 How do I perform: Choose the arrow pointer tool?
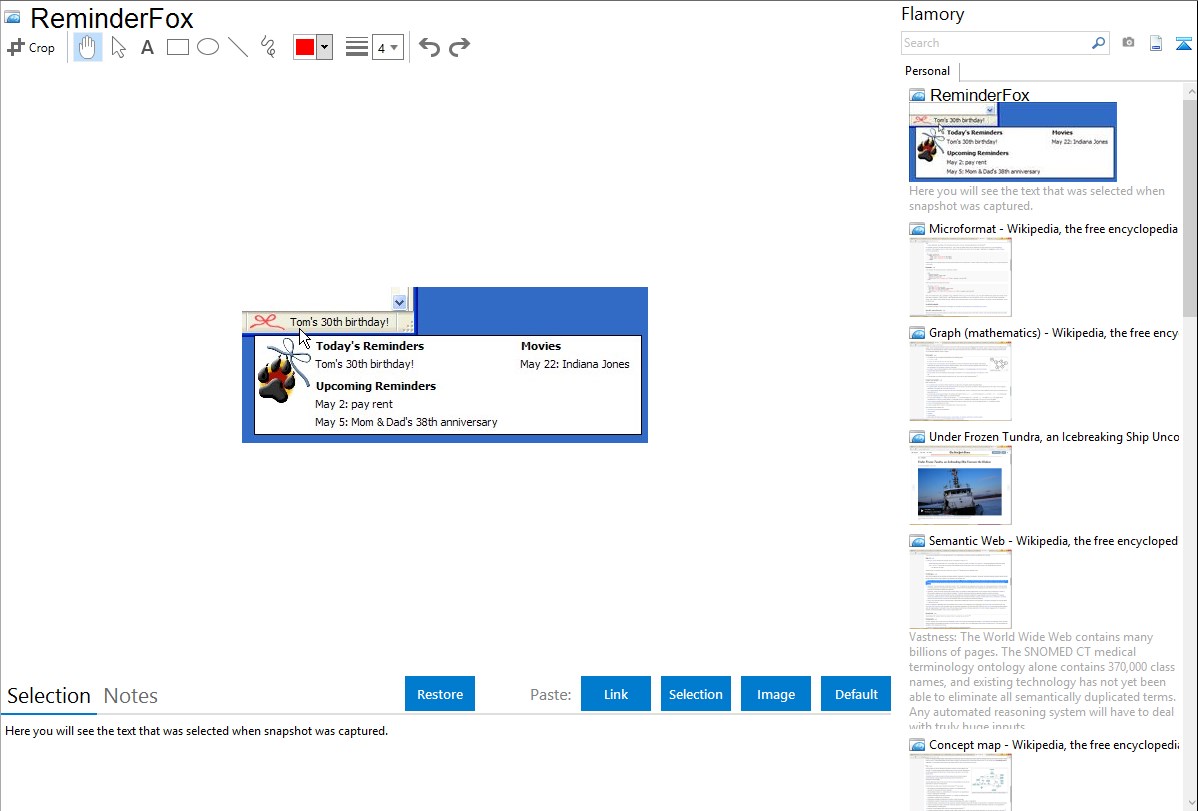click(118, 47)
